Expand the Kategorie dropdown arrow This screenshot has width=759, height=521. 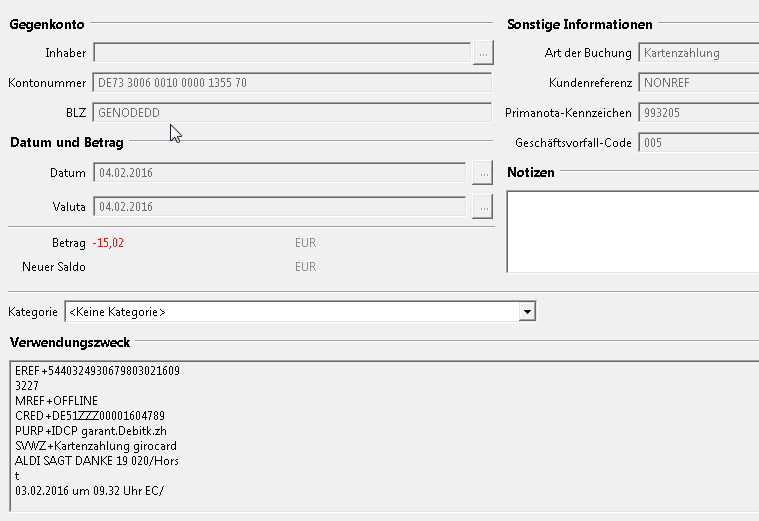click(x=527, y=312)
